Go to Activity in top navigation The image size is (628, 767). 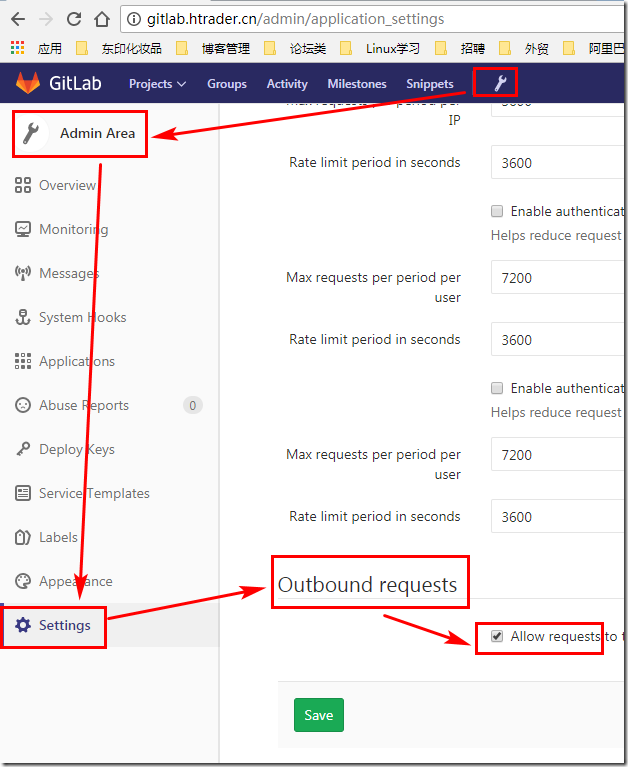(287, 84)
